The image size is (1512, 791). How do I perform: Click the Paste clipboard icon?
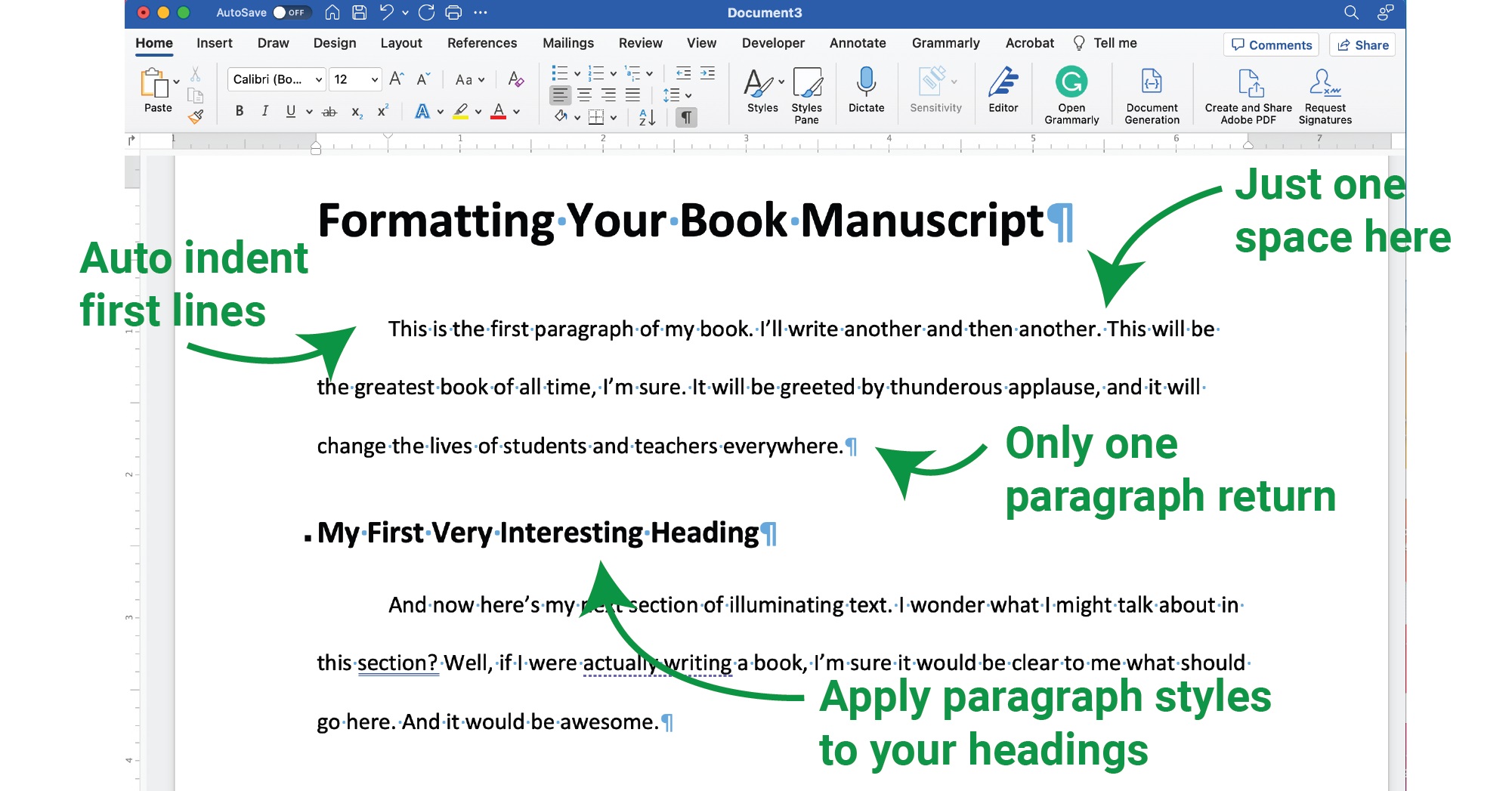click(x=155, y=83)
